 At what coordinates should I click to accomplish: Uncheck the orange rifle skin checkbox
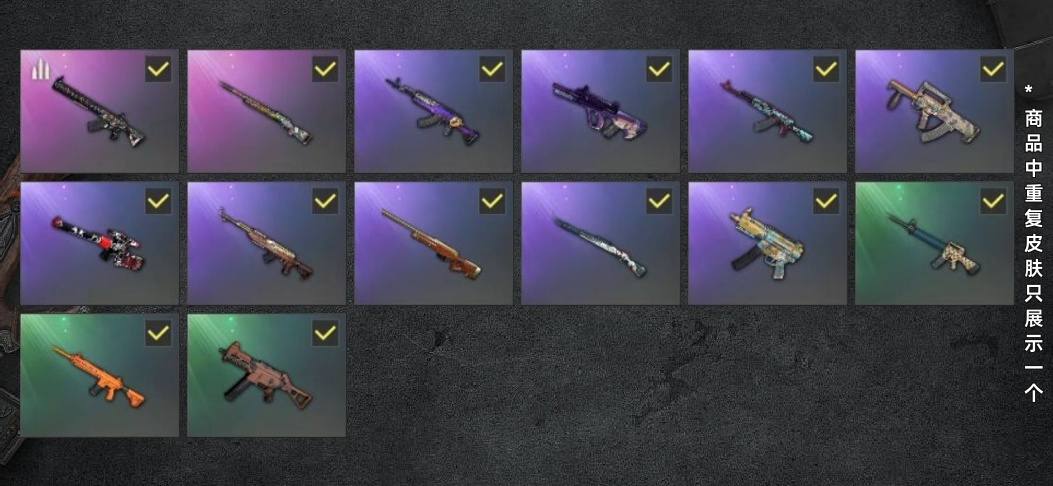pos(158,333)
